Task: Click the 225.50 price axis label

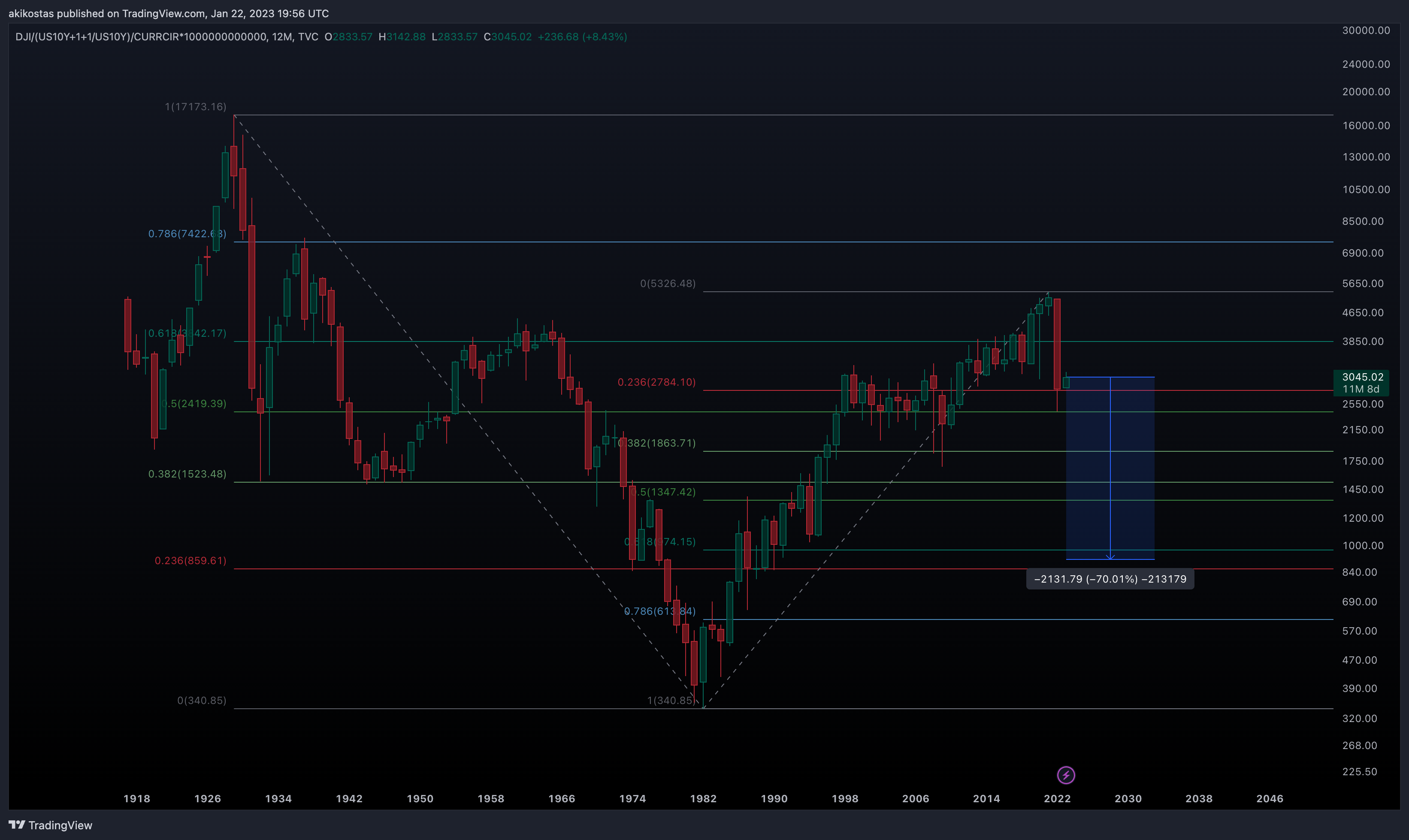Action: click(x=1360, y=771)
